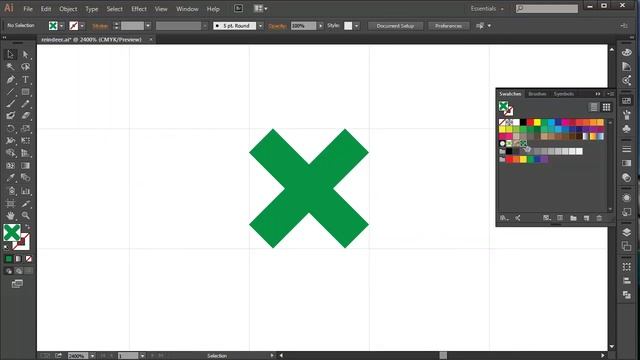Pick the Magic Wand tool
The height and width of the screenshot is (360, 640).
point(11,67)
